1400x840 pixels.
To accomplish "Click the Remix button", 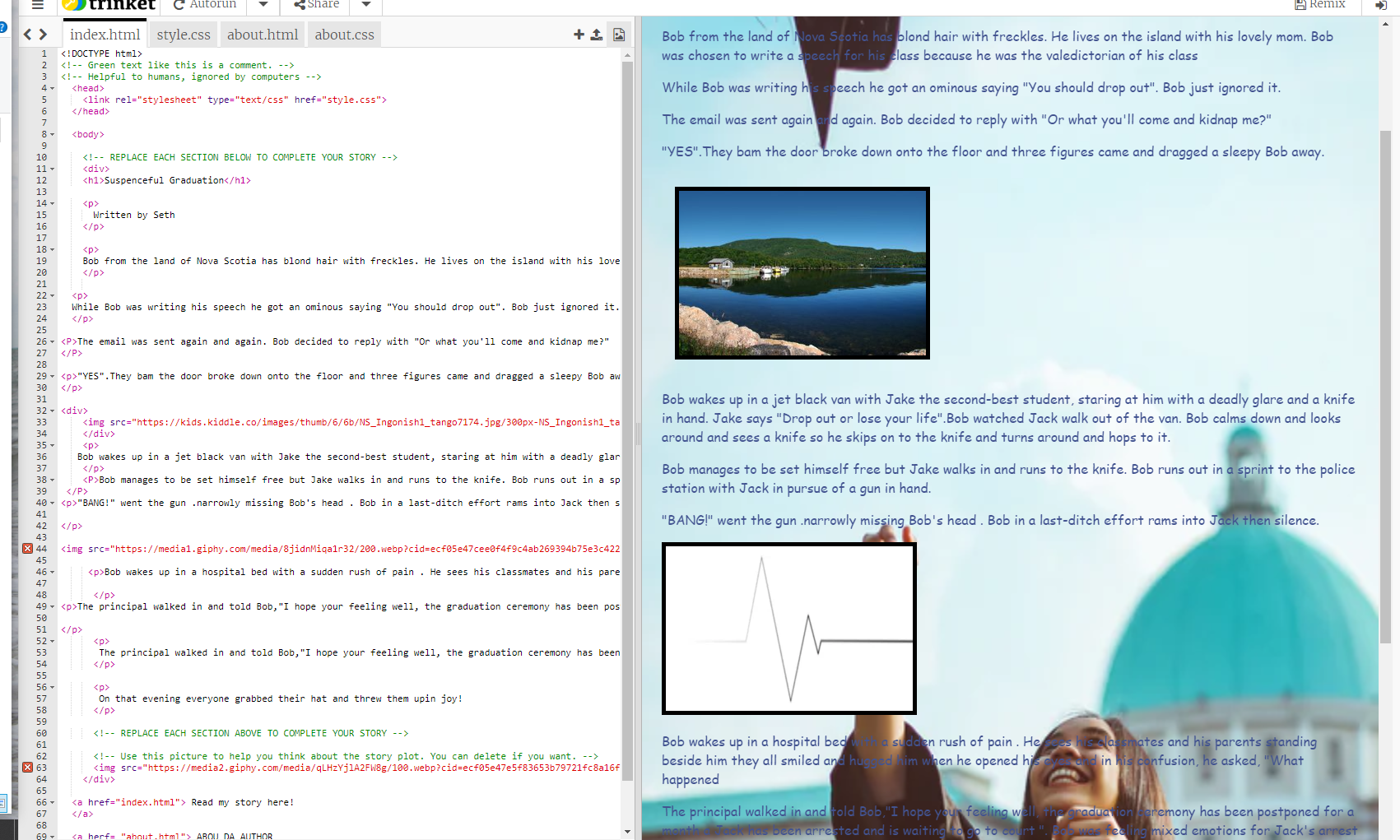I will 1320,5.
